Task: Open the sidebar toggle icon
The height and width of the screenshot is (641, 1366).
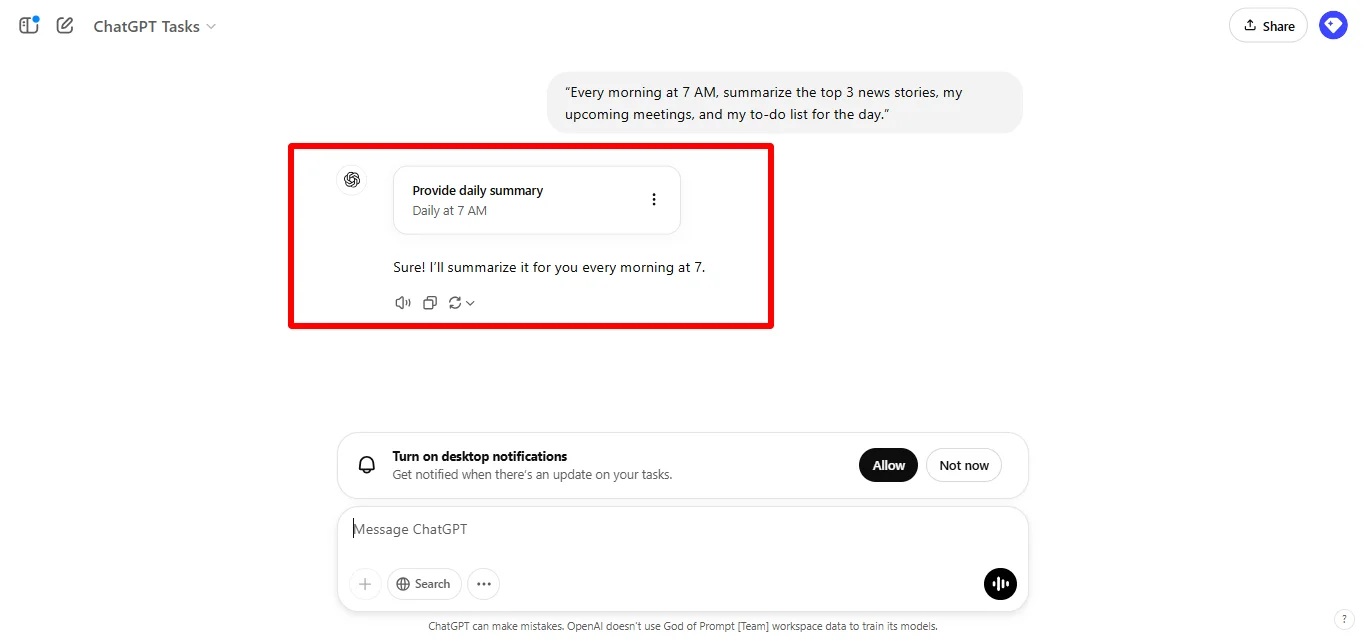Action: [x=28, y=25]
